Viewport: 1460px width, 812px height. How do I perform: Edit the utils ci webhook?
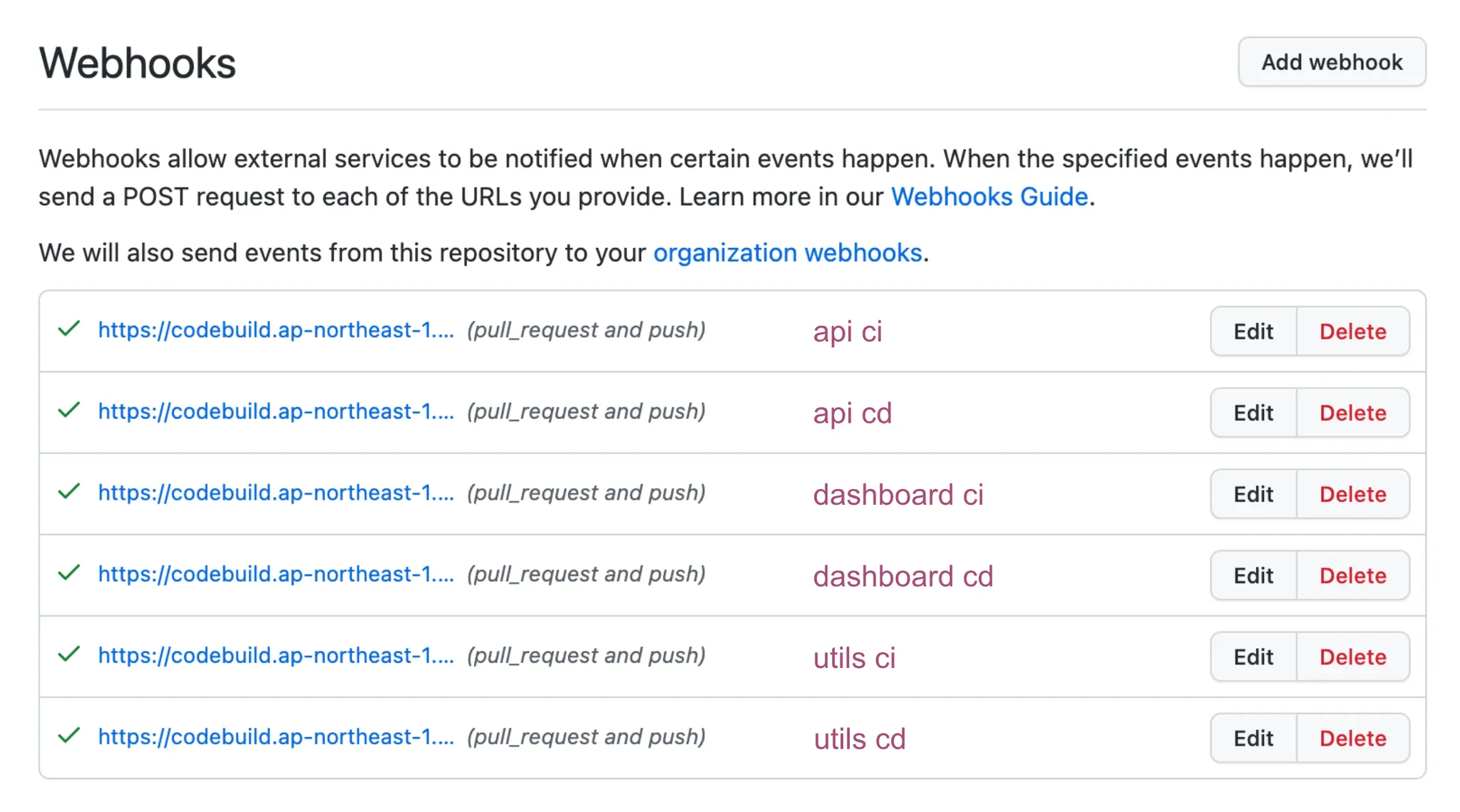click(1253, 657)
